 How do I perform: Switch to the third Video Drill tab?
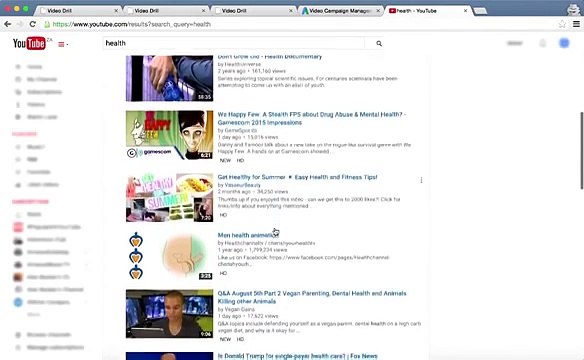click(253, 11)
